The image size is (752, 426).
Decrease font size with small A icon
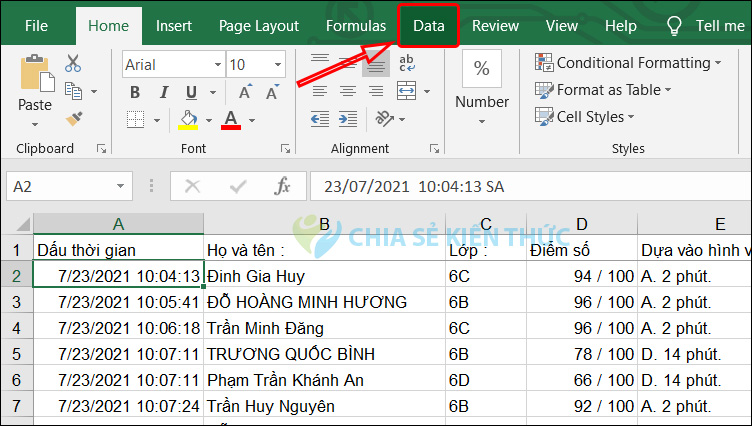(272, 91)
